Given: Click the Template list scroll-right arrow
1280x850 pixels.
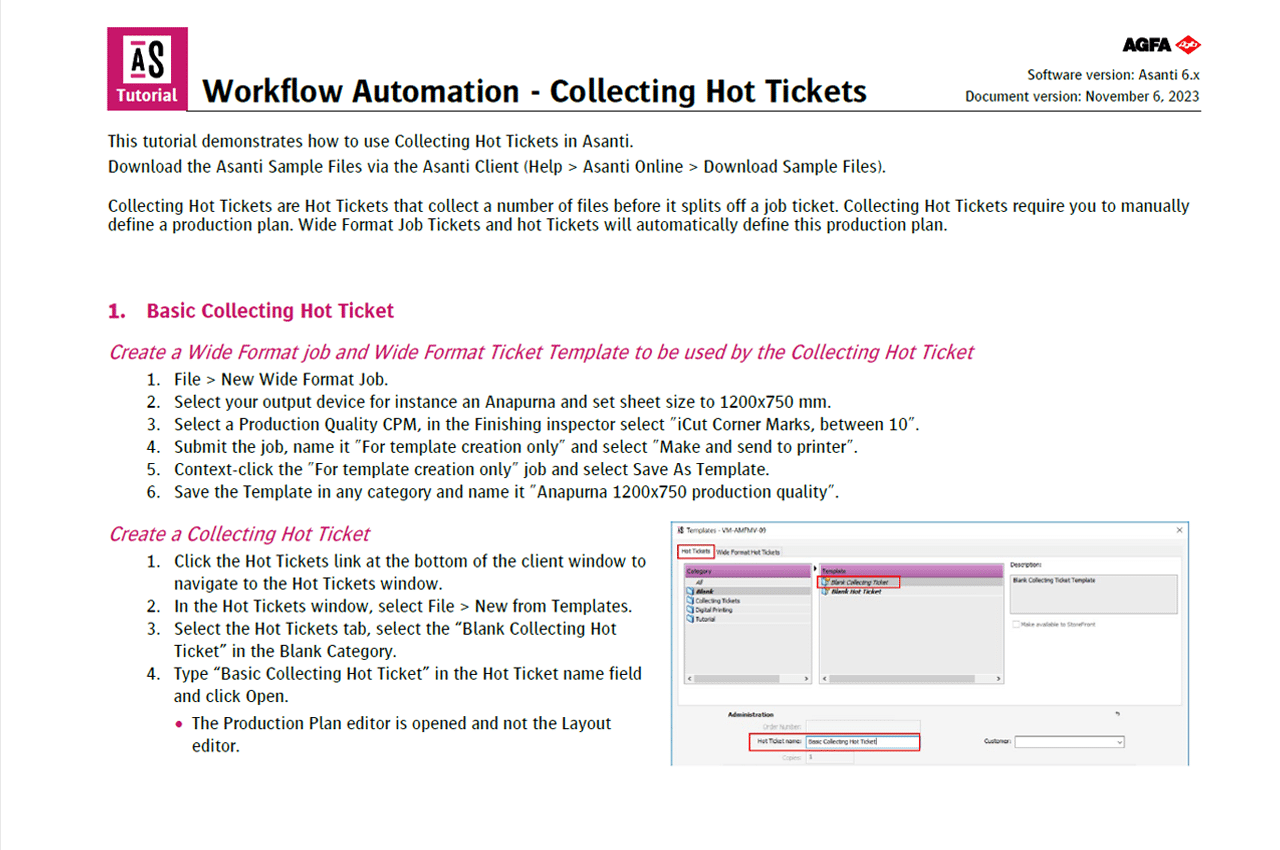Looking at the screenshot, I should click(998, 679).
